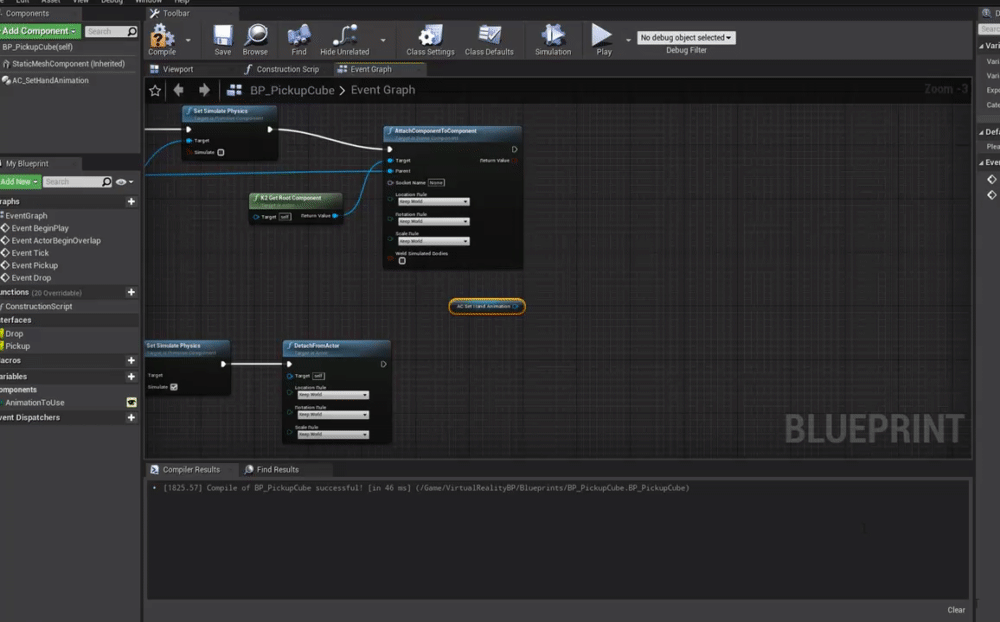Toggle Simulate checkbox on upper Set Simulate Physics node
The width and height of the screenshot is (1000, 622).
[221, 152]
